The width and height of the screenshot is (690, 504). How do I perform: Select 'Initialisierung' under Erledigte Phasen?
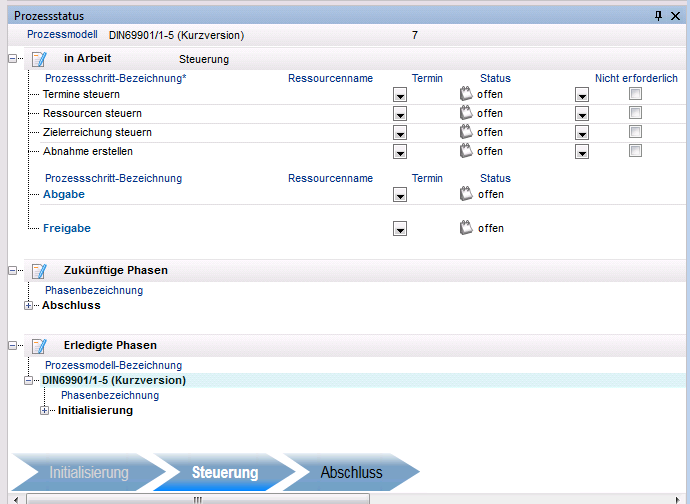(x=95, y=410)
